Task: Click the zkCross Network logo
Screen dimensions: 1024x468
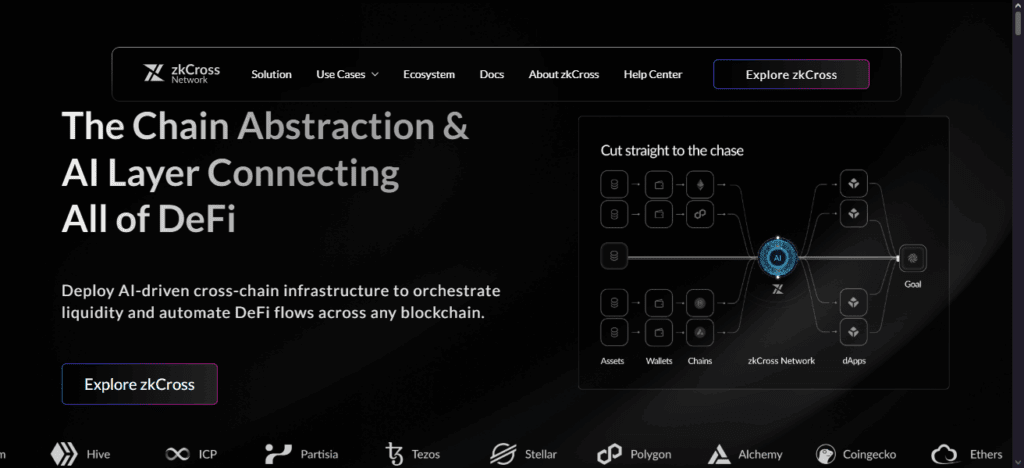Action: [182, 73]
